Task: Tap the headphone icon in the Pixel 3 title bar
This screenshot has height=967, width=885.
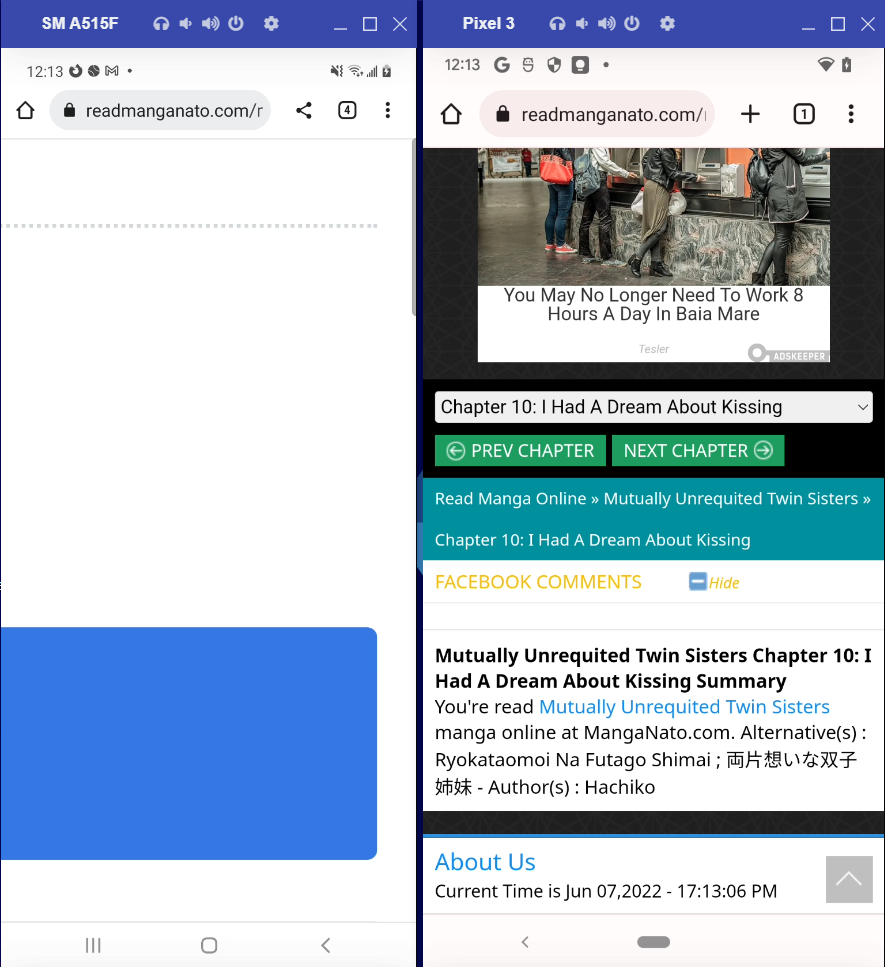Action: pyautogui.click(x=557, y=23)
